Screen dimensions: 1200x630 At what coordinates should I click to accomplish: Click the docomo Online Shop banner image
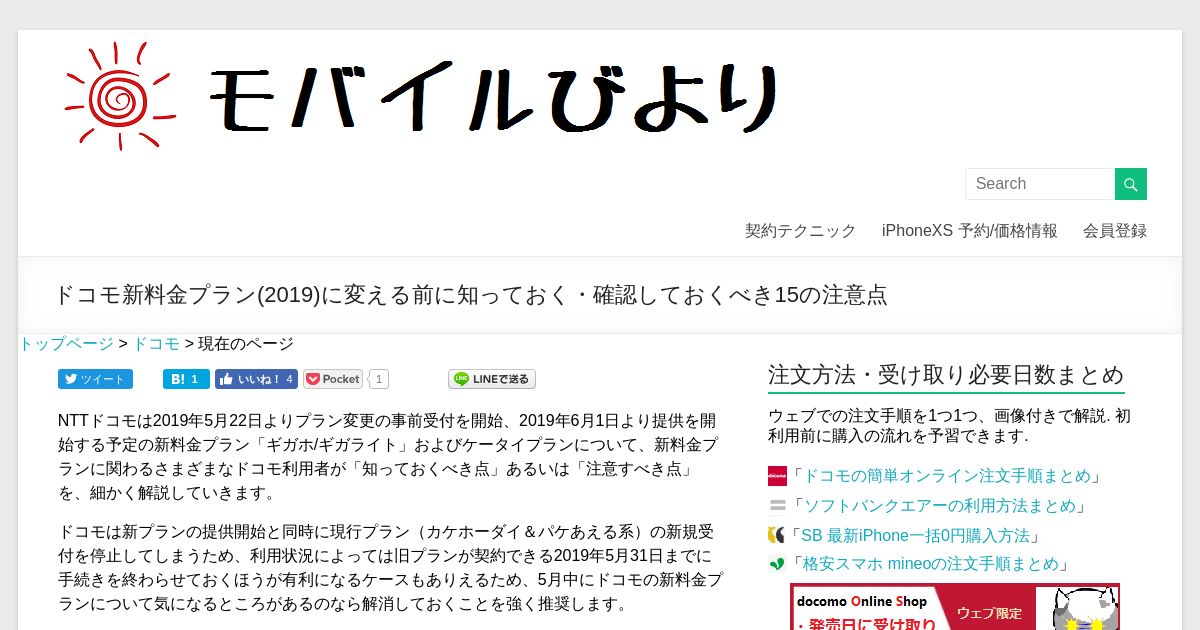point(955,607)
